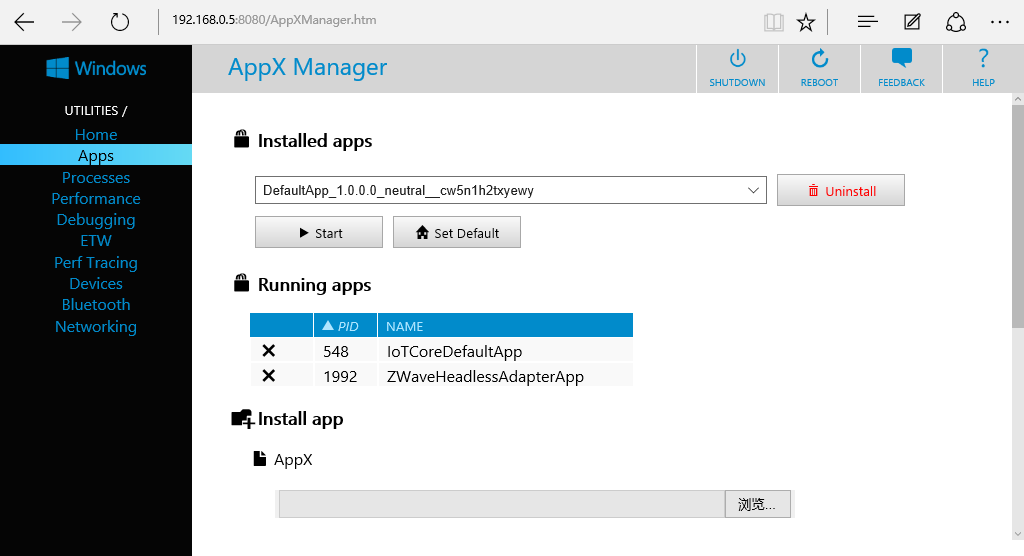Image resolution: width=1024 pixels, height=556 pixels.
Task: Set selected app as default
Action: coord(456,233)
